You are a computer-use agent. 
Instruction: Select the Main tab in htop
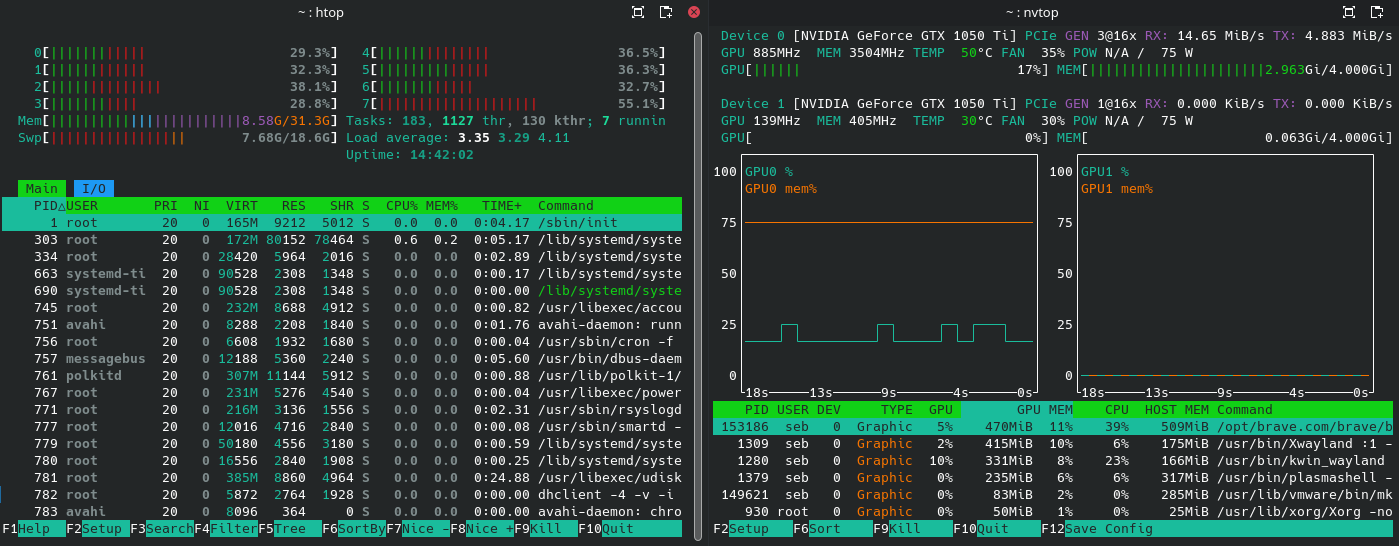(42, 188)
